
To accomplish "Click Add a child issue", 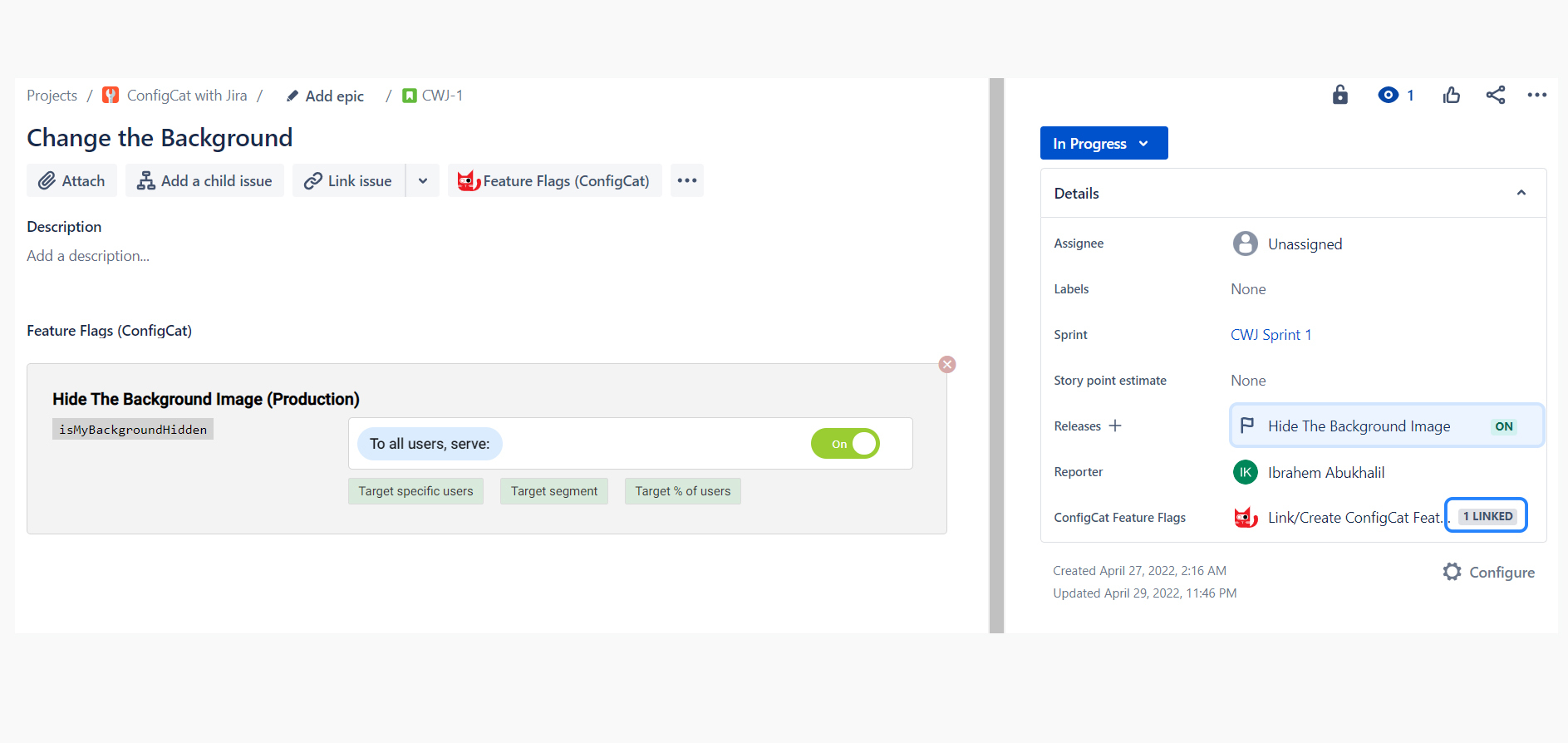I will [204, 180].
